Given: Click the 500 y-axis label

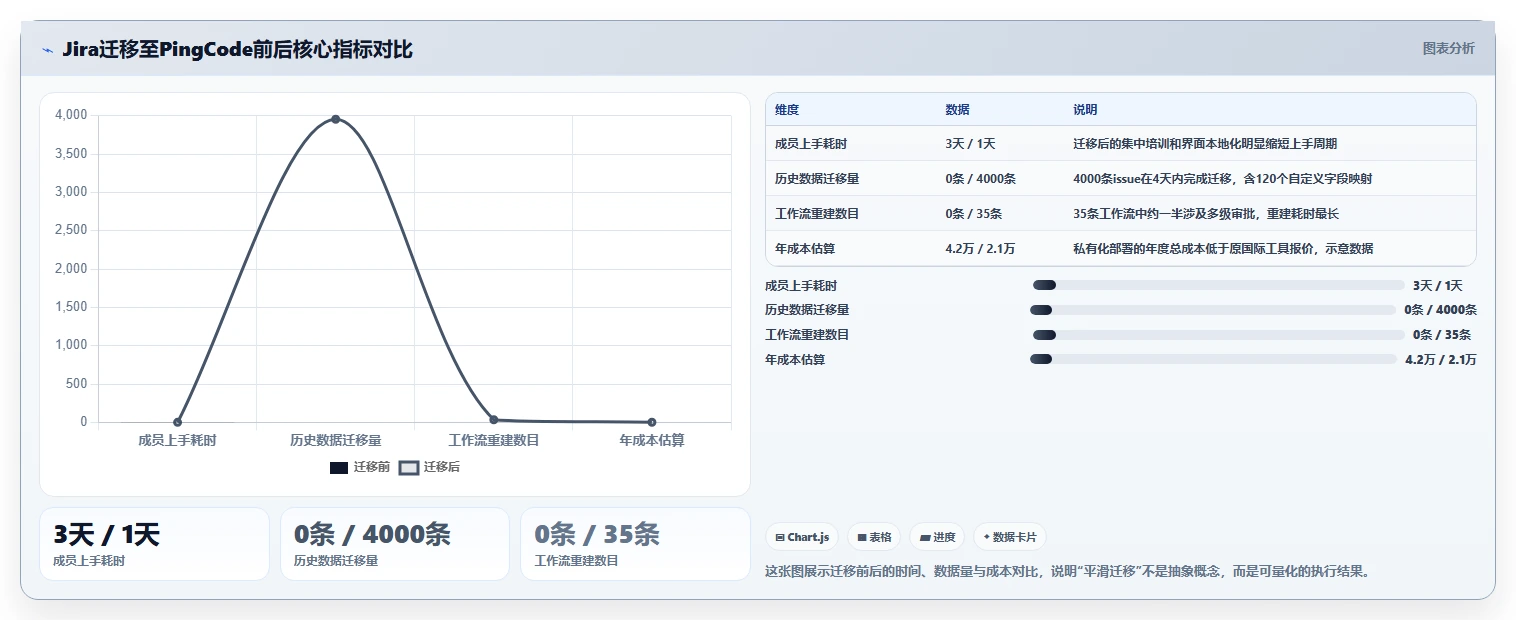Looking at the screenshot, I should tap(77, 384).
